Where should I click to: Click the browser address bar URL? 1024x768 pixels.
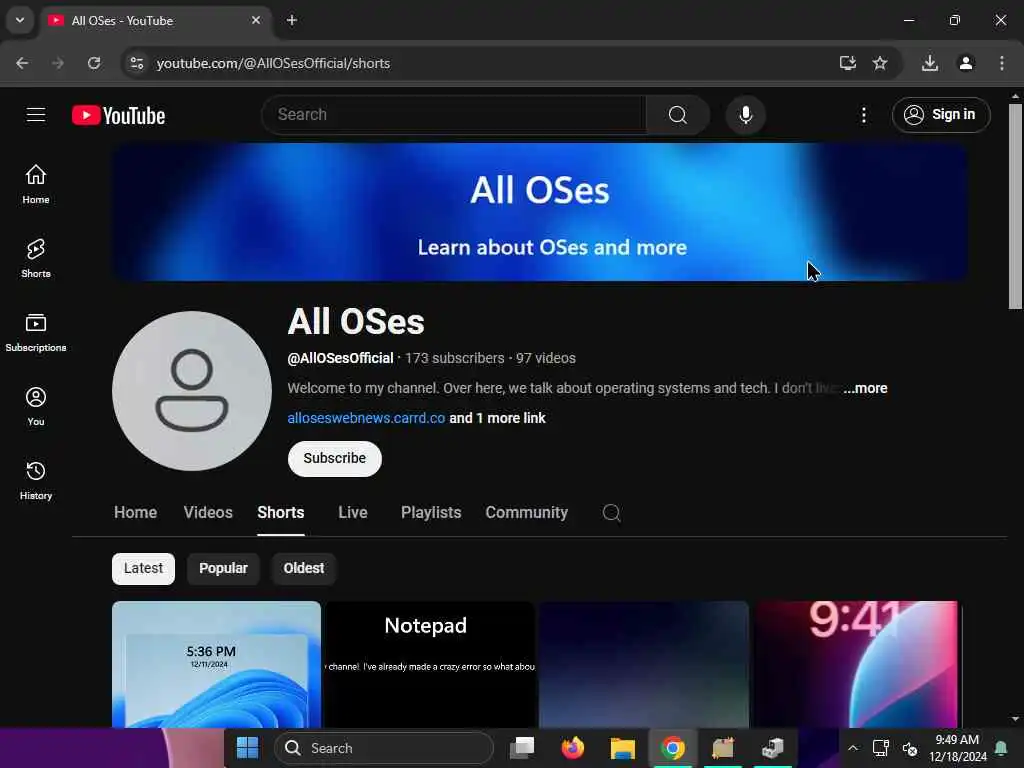tap(273, 63)
